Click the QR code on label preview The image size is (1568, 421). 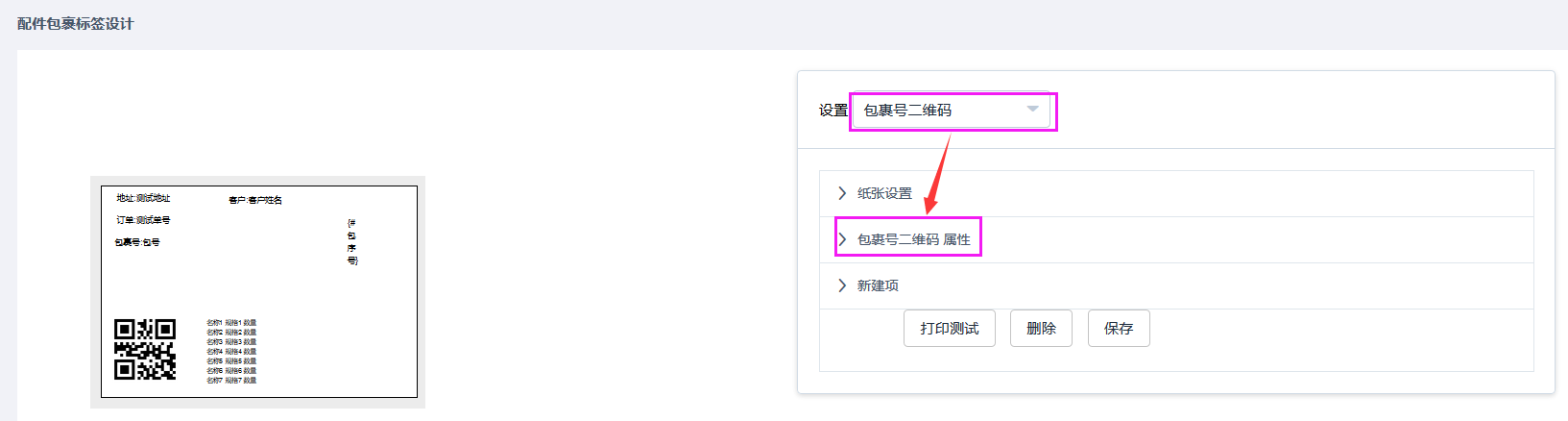click(145, 350)
